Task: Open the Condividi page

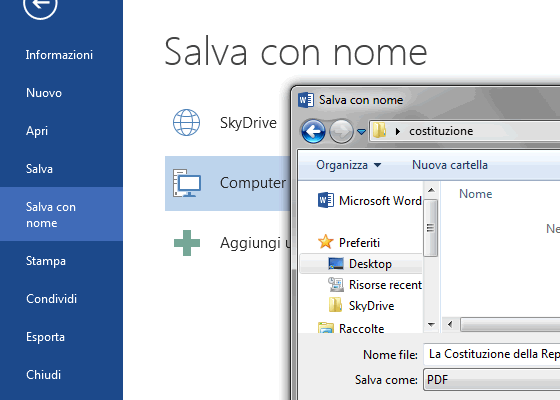Action: coord(51,299)
